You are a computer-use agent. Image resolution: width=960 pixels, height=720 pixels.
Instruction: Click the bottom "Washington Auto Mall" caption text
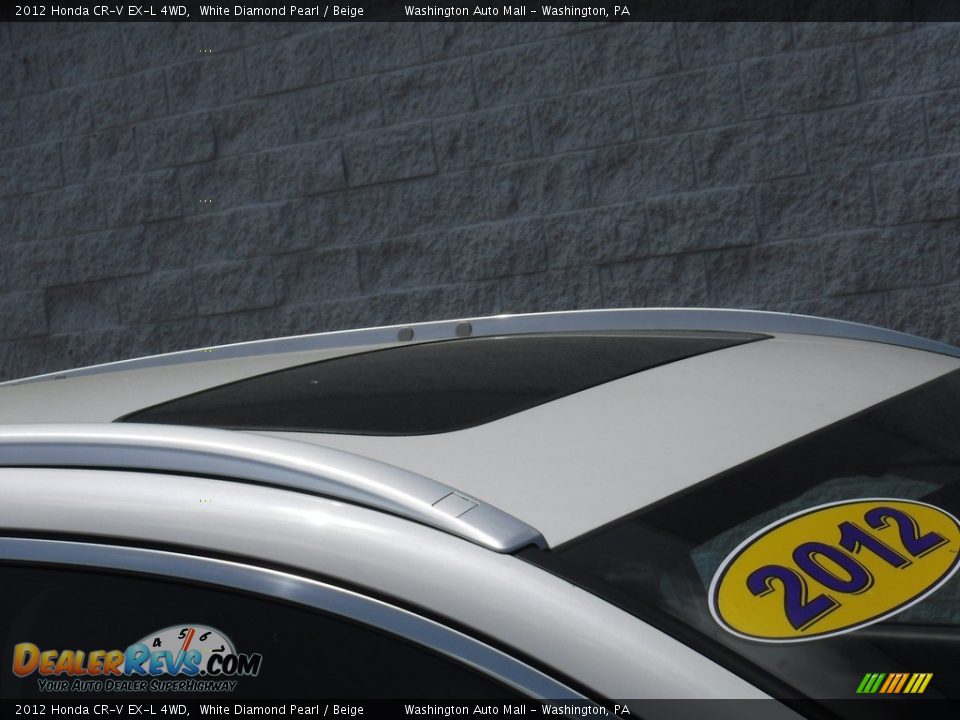tap(465, 710)
